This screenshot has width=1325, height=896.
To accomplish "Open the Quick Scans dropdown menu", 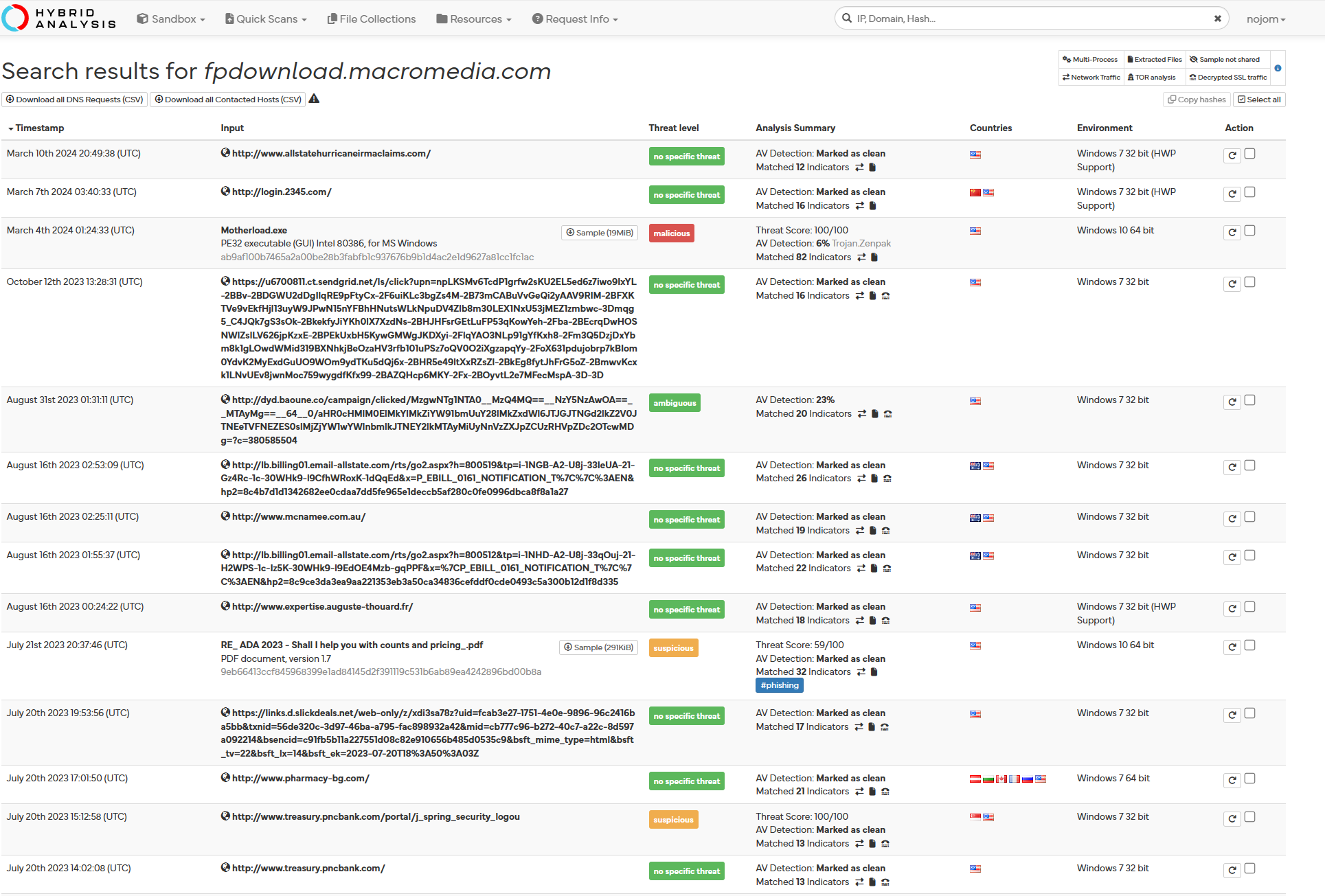I will 266,19.
